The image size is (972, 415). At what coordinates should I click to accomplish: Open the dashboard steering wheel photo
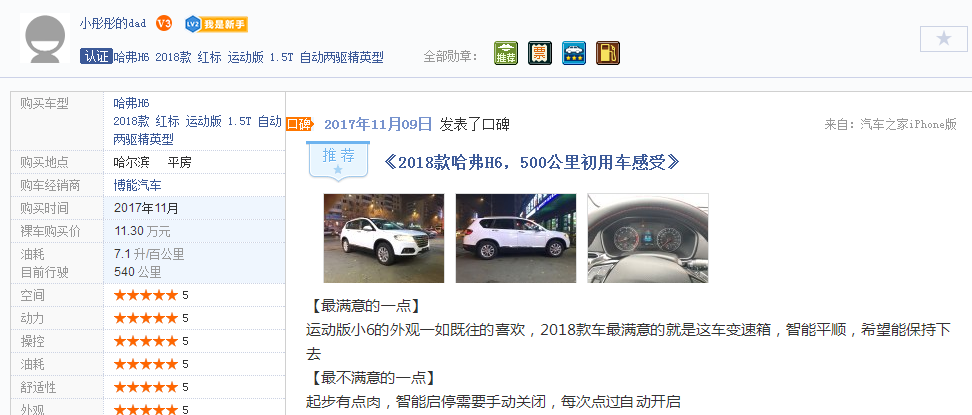click(x=648, y=238)
